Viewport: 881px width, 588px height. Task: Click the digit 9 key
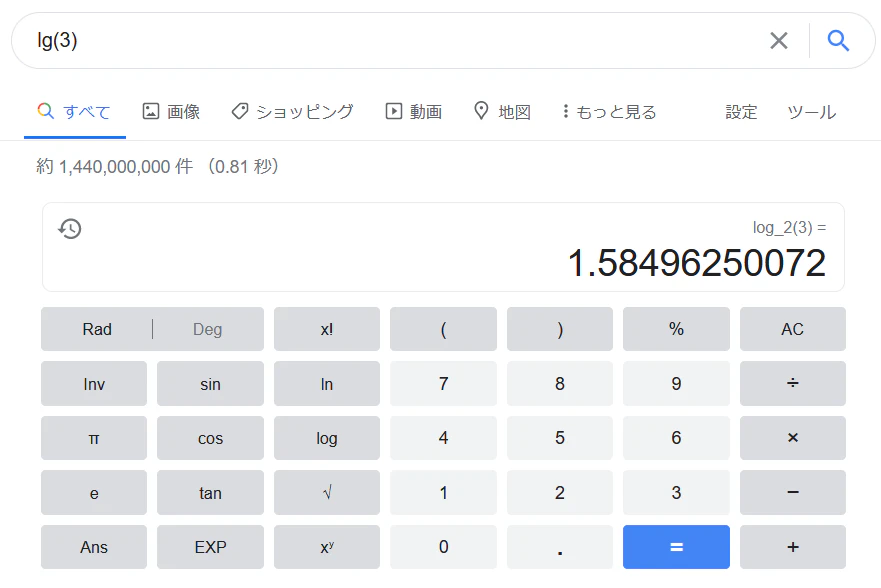pos(676,384)
